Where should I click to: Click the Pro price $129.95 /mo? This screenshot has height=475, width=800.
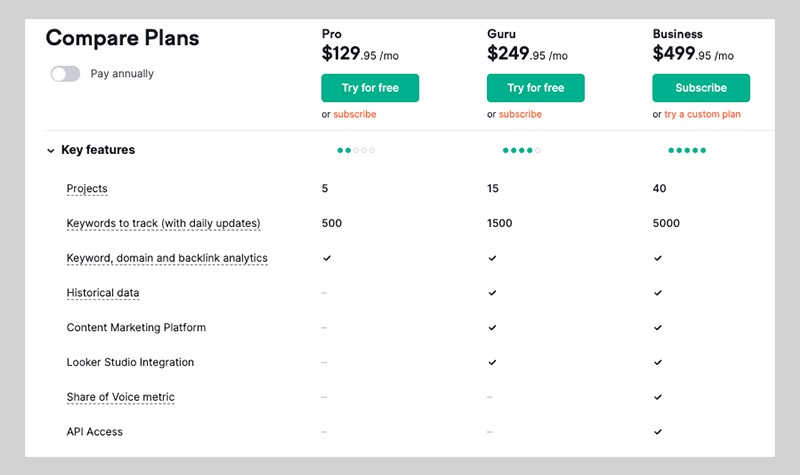click(360, 54)
